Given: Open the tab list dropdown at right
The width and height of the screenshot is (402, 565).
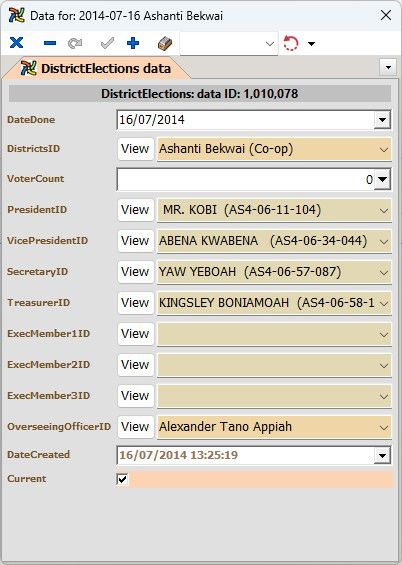Looking at the screenshot, I should [388, 67].
